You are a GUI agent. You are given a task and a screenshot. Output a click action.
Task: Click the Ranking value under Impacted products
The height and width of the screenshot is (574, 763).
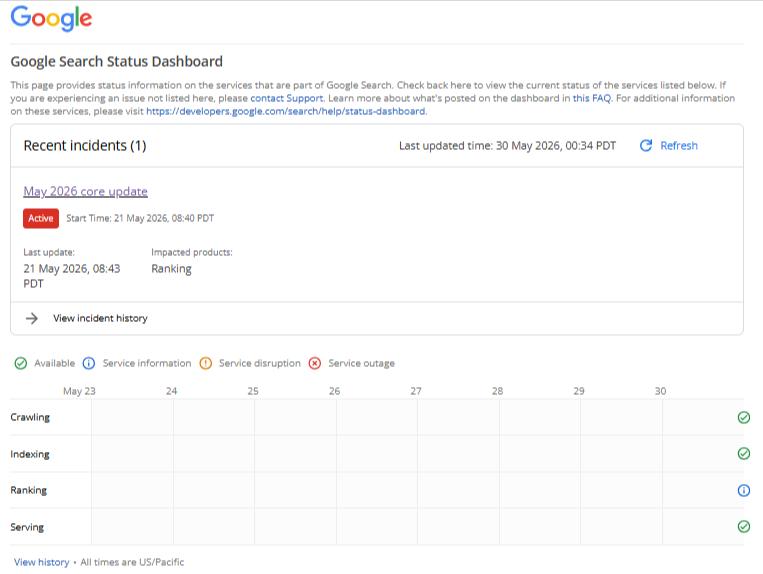click(171, 269)
